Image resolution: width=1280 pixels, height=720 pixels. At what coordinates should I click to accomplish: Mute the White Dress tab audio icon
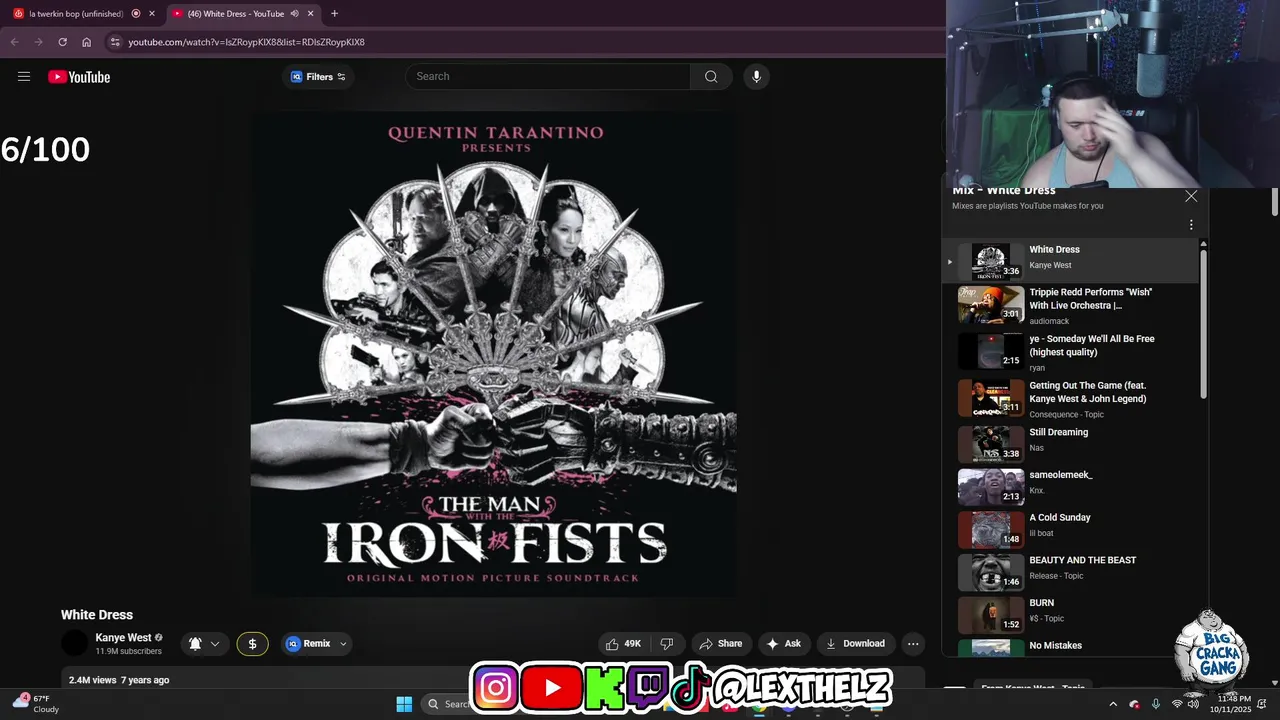point(294,14)
